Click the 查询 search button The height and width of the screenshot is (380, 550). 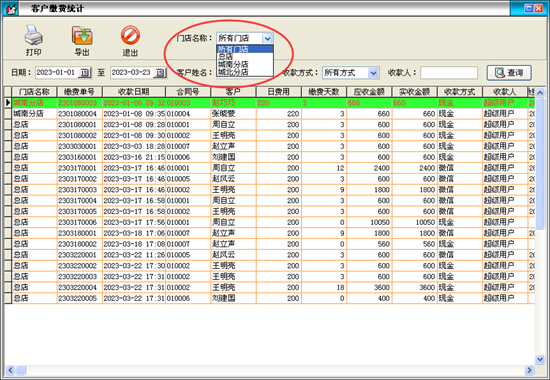pos(509,73)
